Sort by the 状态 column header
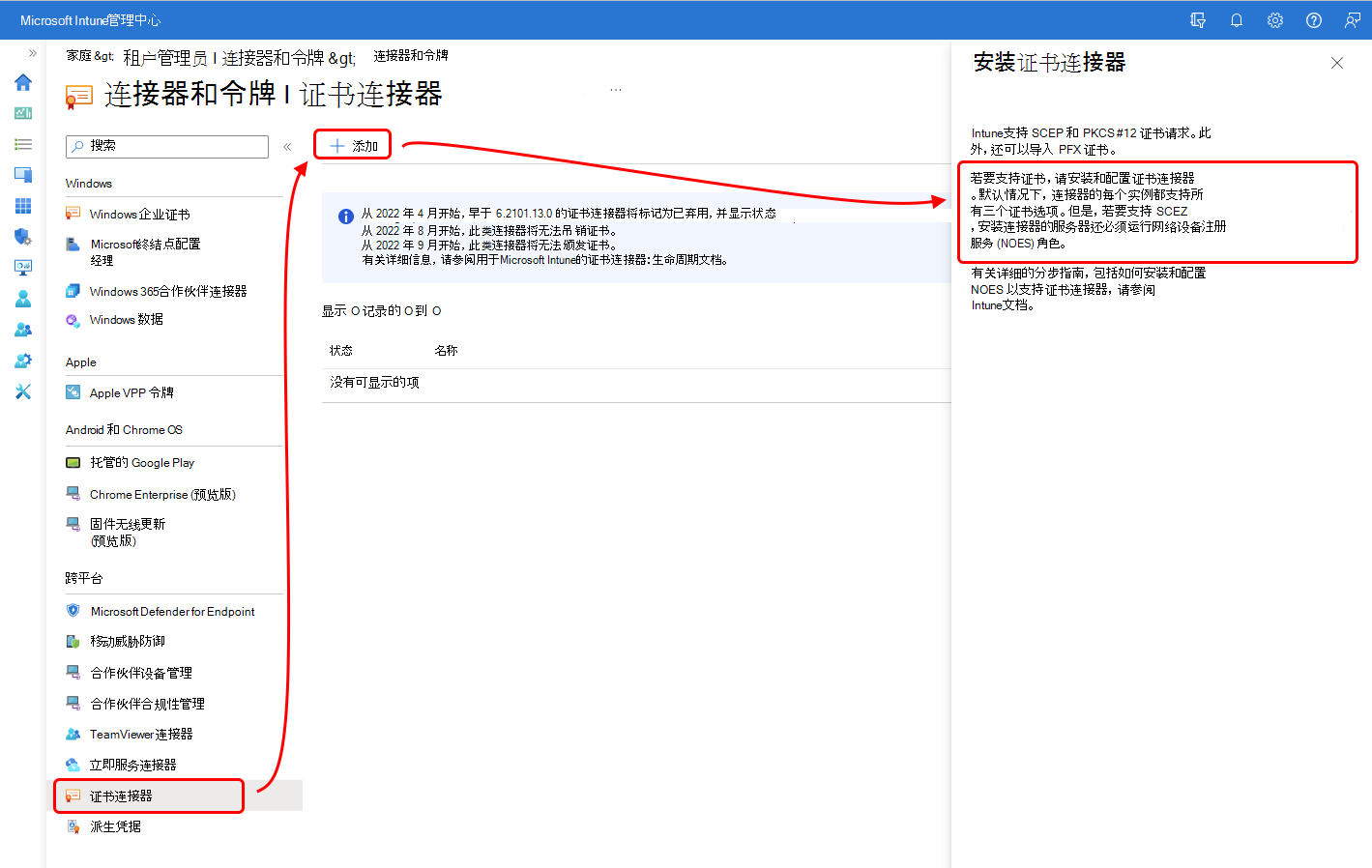Viewport: 1372px width, 868px height. (341, 351)
